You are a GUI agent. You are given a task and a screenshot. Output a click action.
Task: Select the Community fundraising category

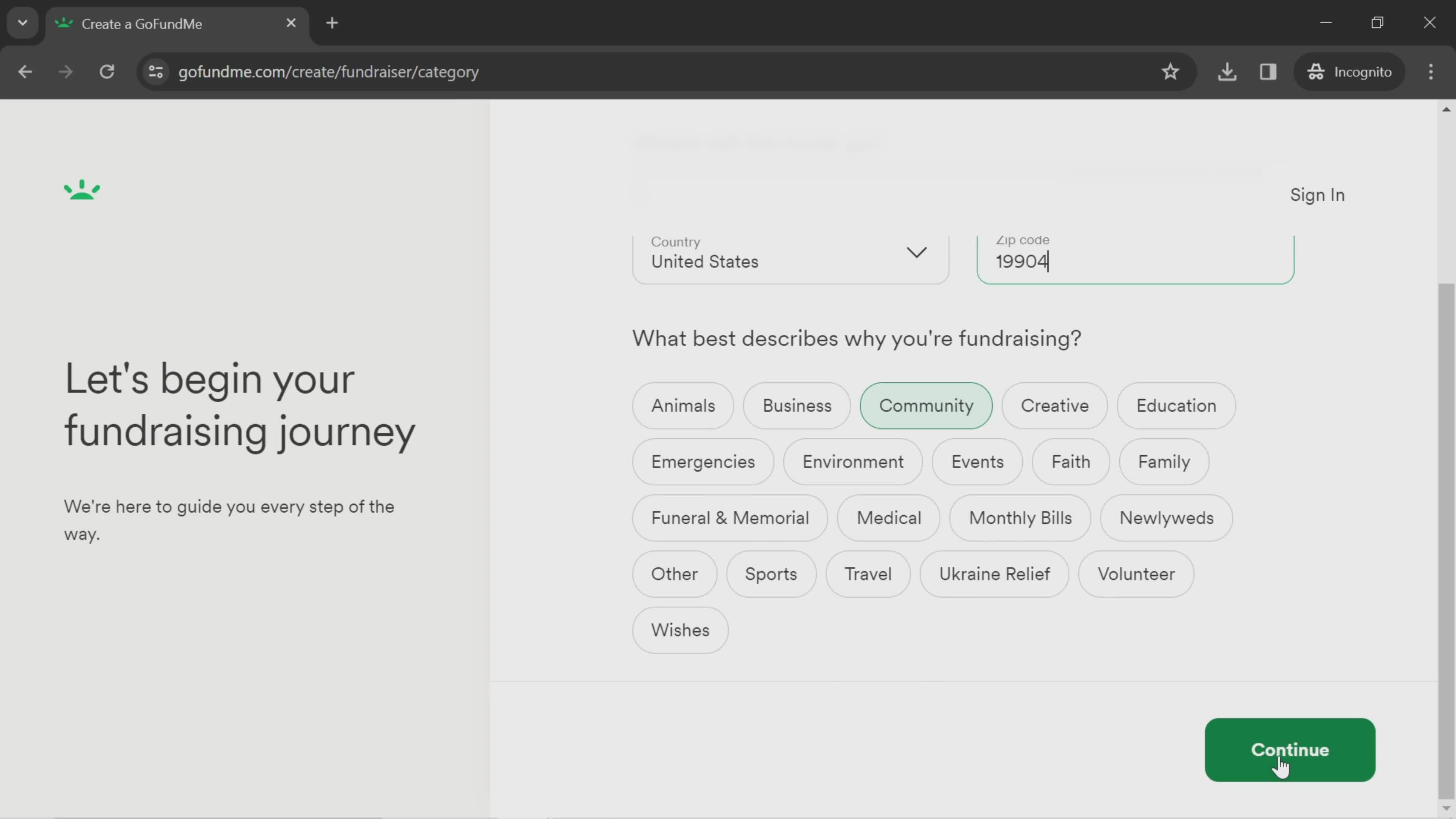click(926, 405)
